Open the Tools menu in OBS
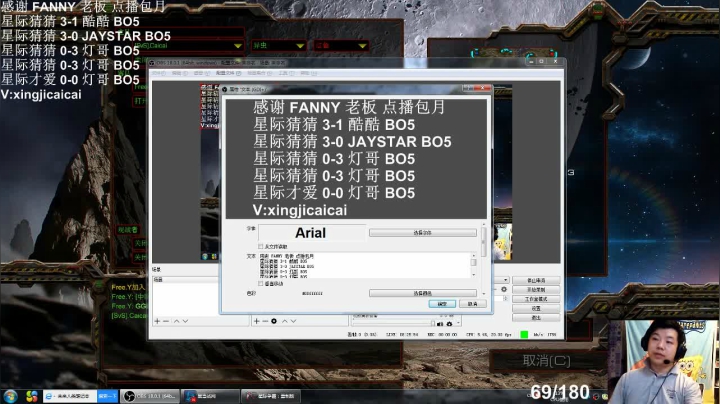720x404 pixels. tap(285, 73)
